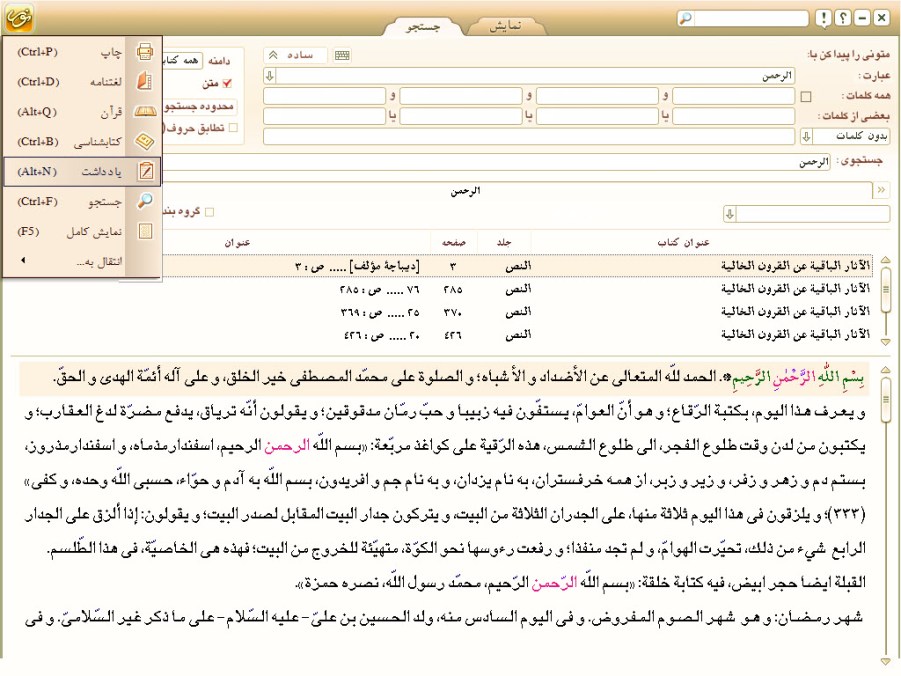901x676 pixels.
Task: Switch to the نمایش tab
Action: 506,26
